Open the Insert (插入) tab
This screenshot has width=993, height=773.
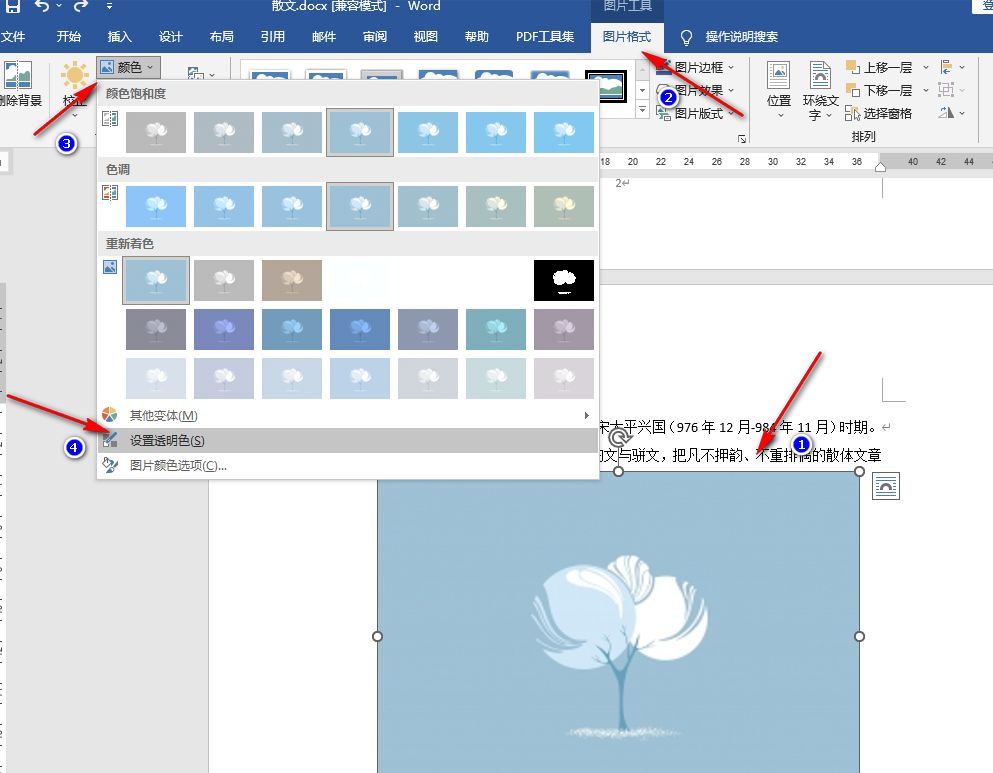tap(119, 37)
